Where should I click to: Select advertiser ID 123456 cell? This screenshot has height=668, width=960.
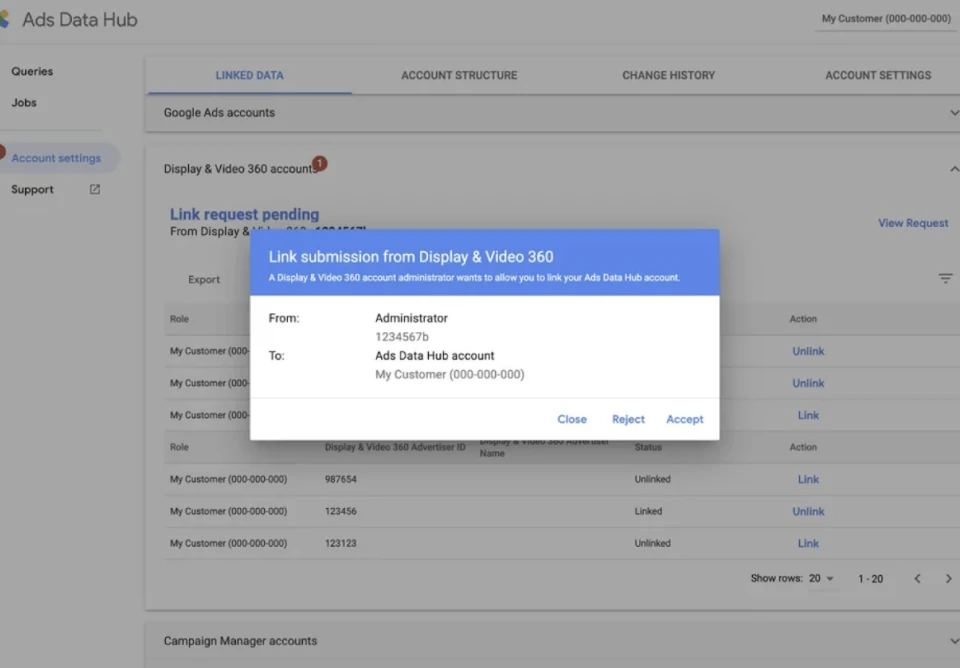341,511
